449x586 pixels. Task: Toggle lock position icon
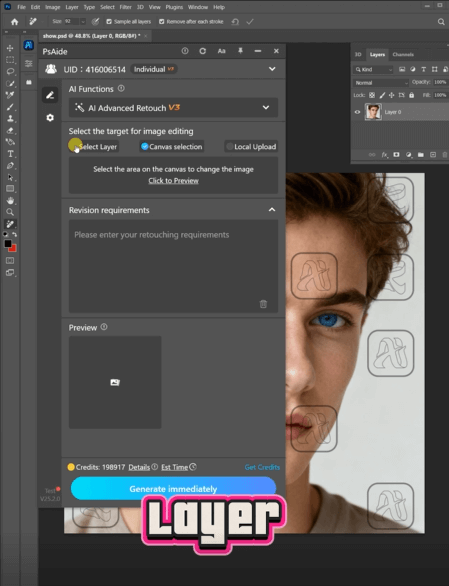pos(391,95)
